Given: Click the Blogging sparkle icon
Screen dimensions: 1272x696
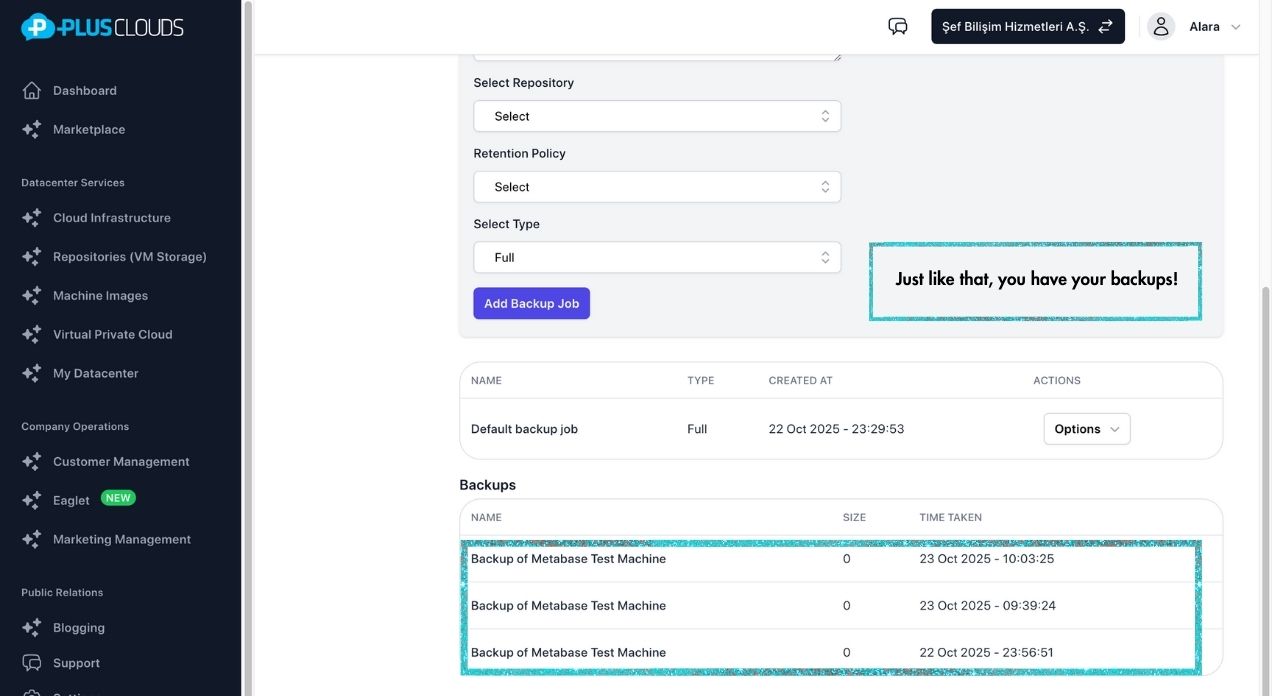Looking at the screenshot, I should point(32,628).
